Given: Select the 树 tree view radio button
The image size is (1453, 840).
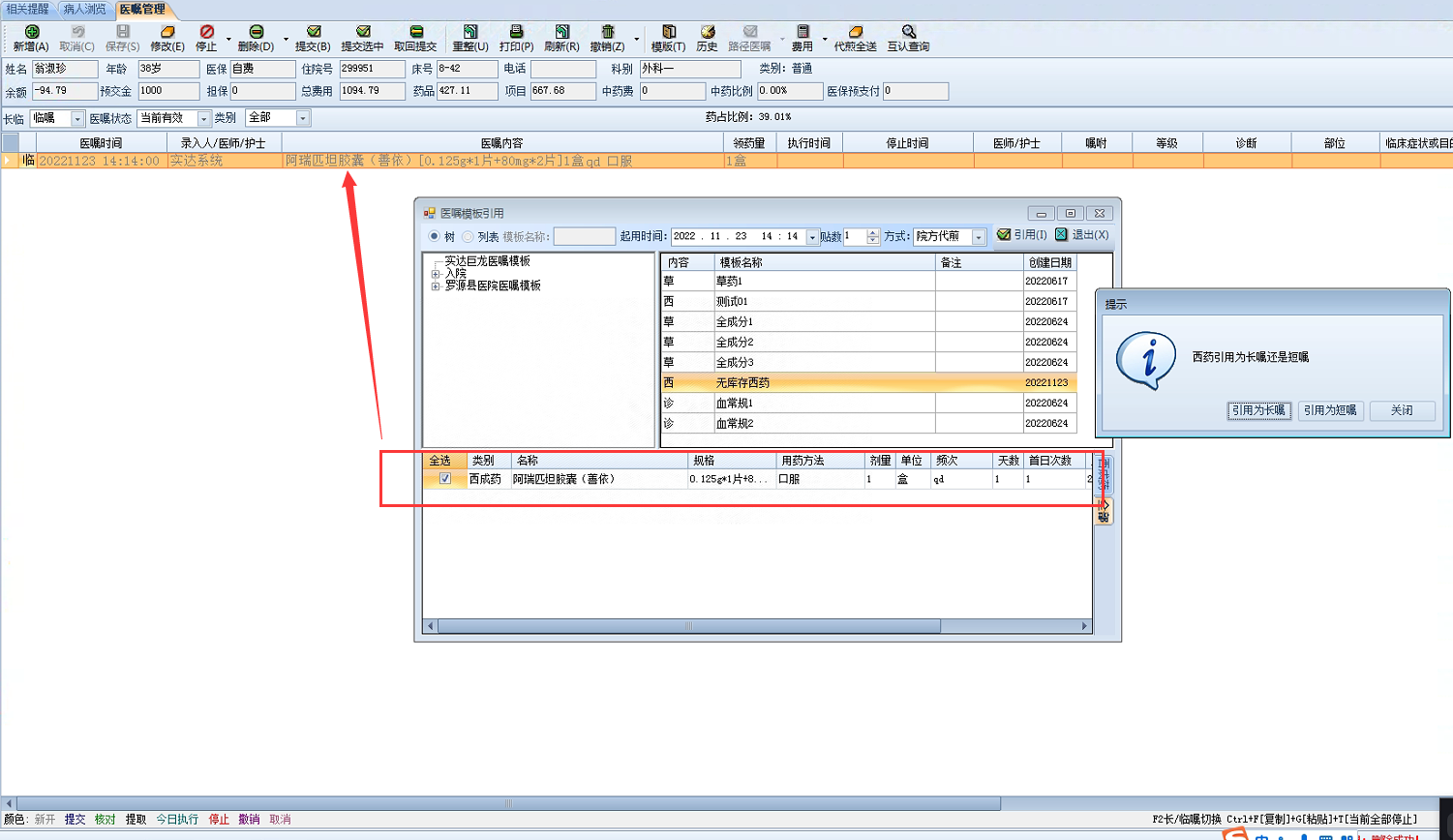Looking at the screenshot, I should tap(435, 236).
